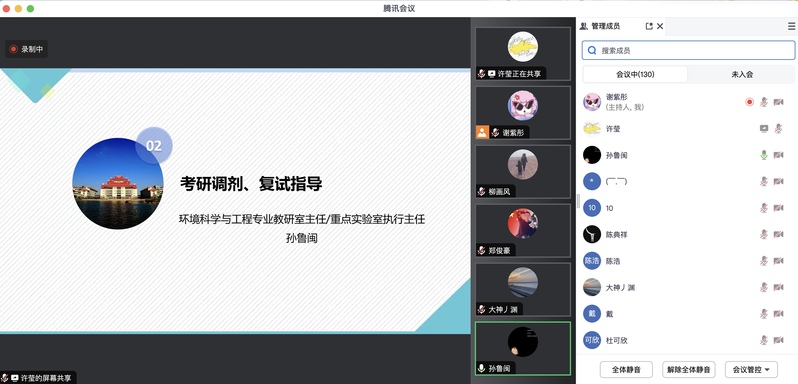
Task: Focus the 搜索成员 search field
Action: pyautogui.click(x=689, y=50)
